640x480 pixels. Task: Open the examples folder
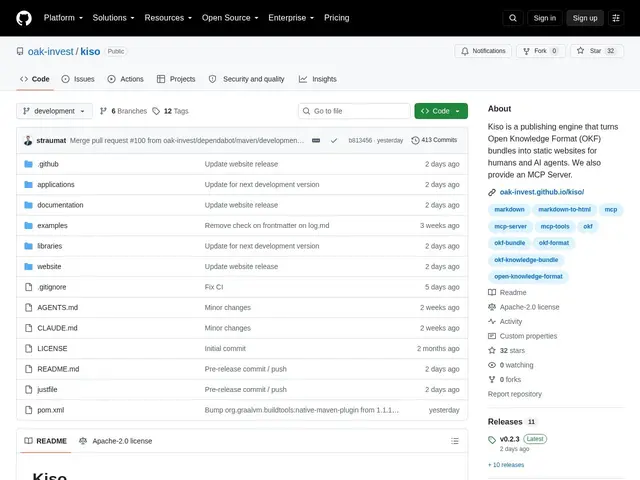tap(52, 225)
